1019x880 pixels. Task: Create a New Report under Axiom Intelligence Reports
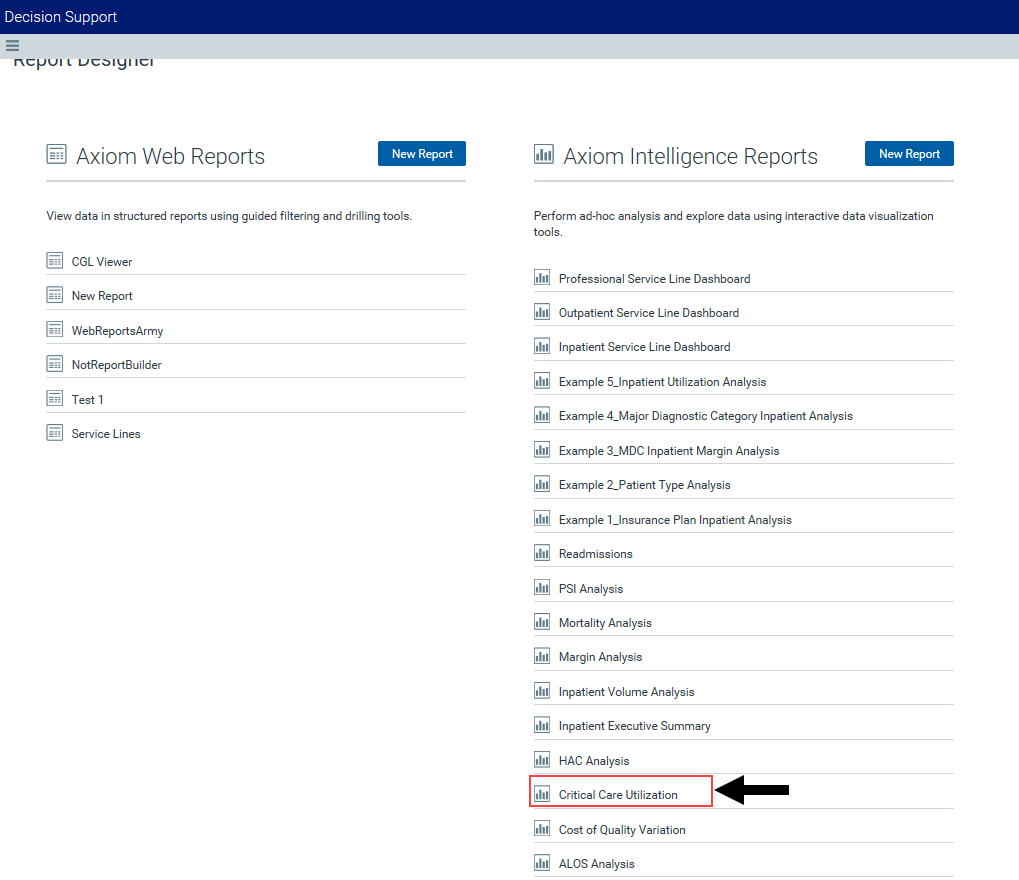pyautogui.click(x=909, y=153)
